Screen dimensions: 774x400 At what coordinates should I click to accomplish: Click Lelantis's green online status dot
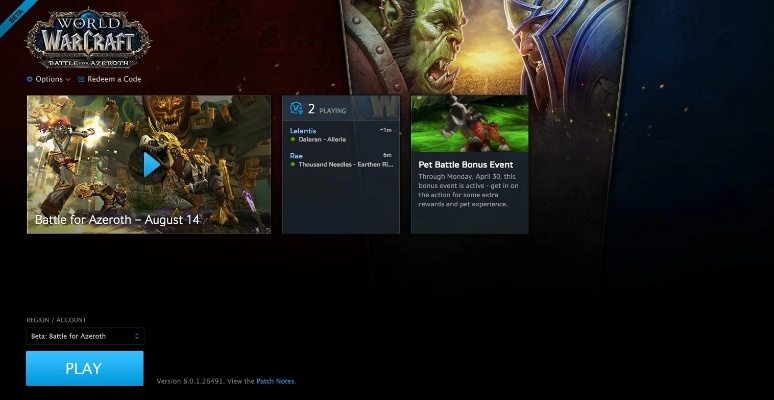coord(293,140)
